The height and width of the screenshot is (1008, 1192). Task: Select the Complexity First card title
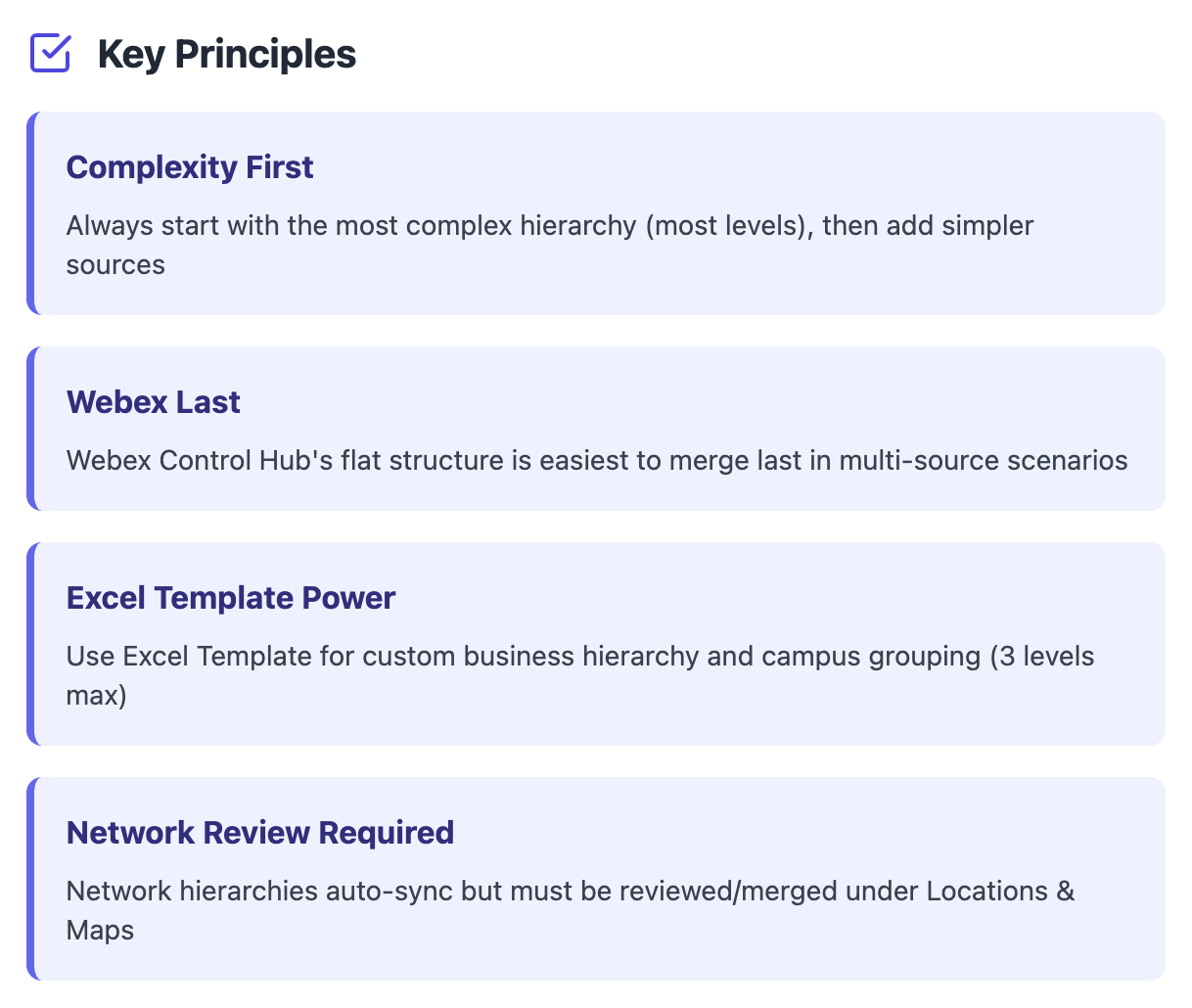190,167
